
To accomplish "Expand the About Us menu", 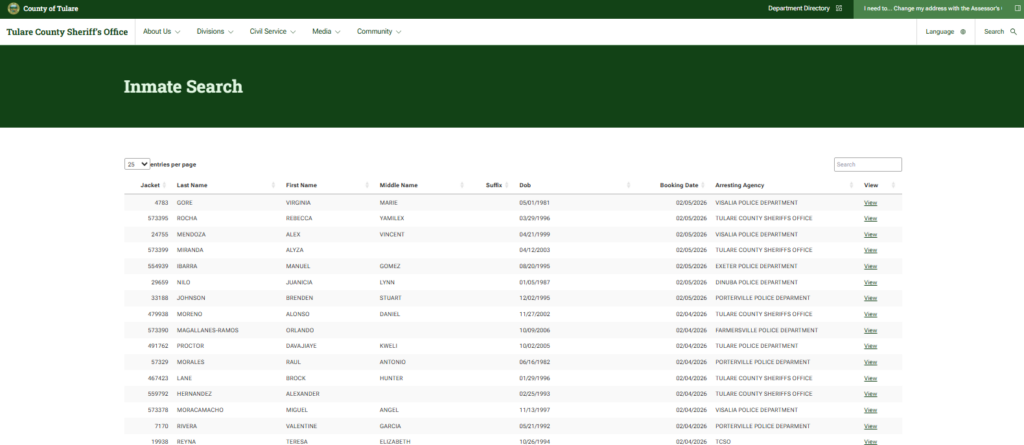I will pos(161,32).
